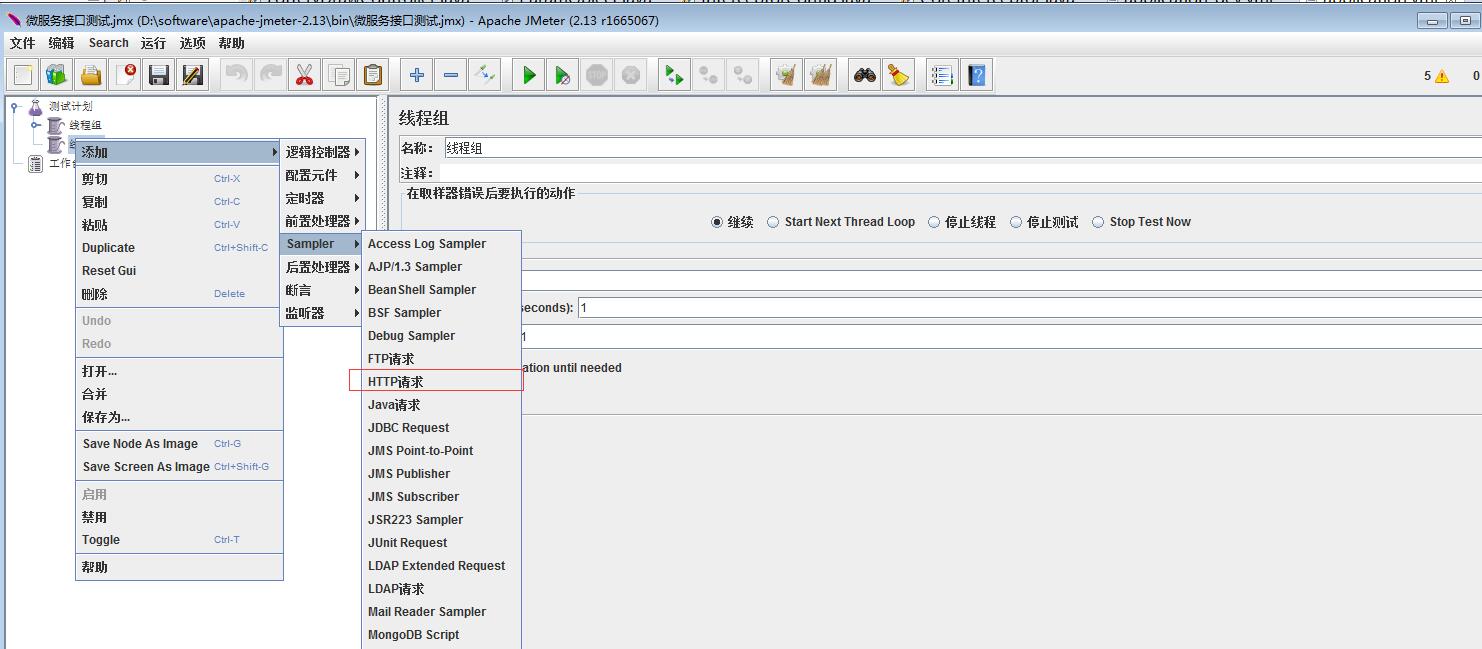The image size is (1482, 649).
Task: Click the toolbar Toggle enable/disable icon
Action: point(485,75)
